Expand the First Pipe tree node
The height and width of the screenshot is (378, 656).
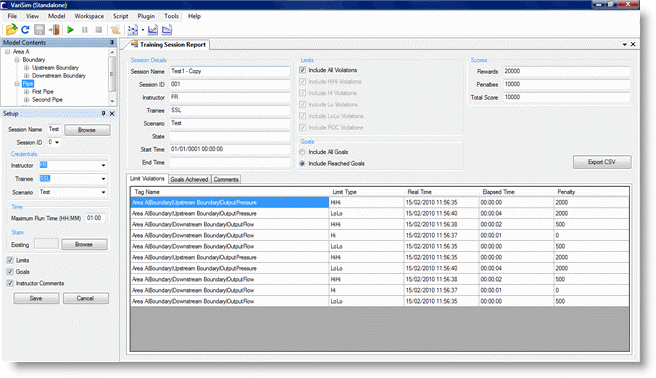(26, 92)
